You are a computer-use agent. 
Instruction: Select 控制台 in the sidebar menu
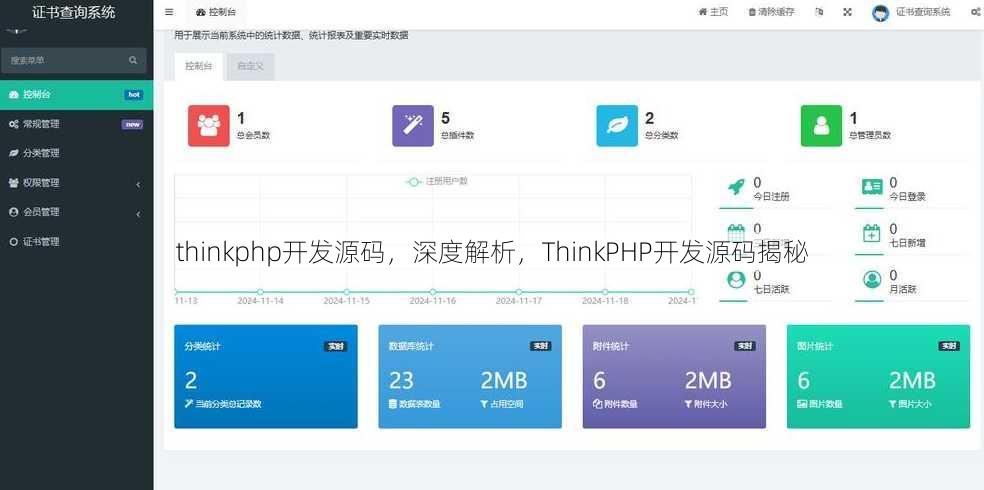pos(77,95)
